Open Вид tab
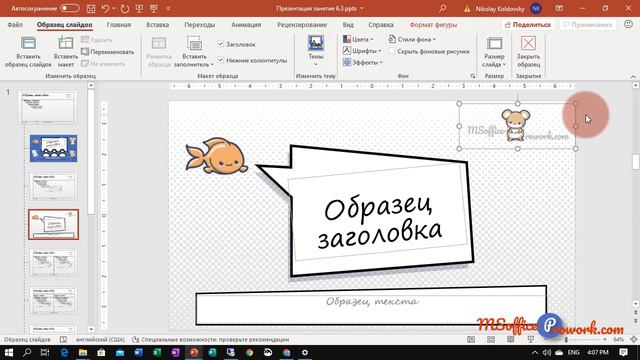 (348, 24)
